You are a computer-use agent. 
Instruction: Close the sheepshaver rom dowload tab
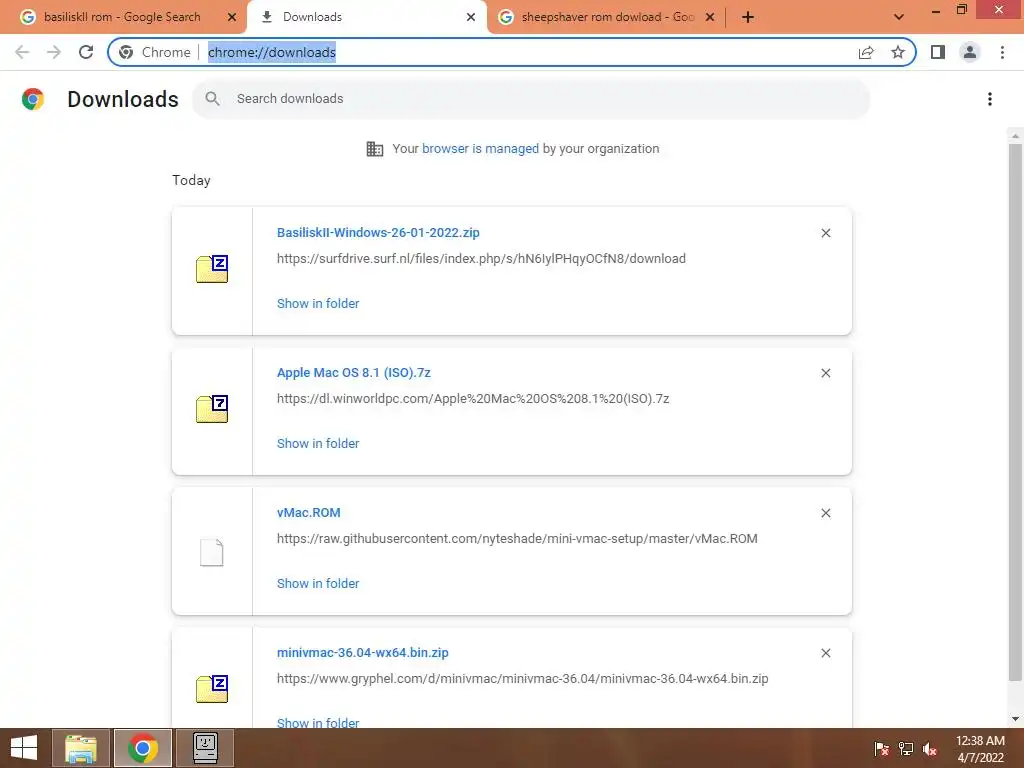click(x=710, y=17)
